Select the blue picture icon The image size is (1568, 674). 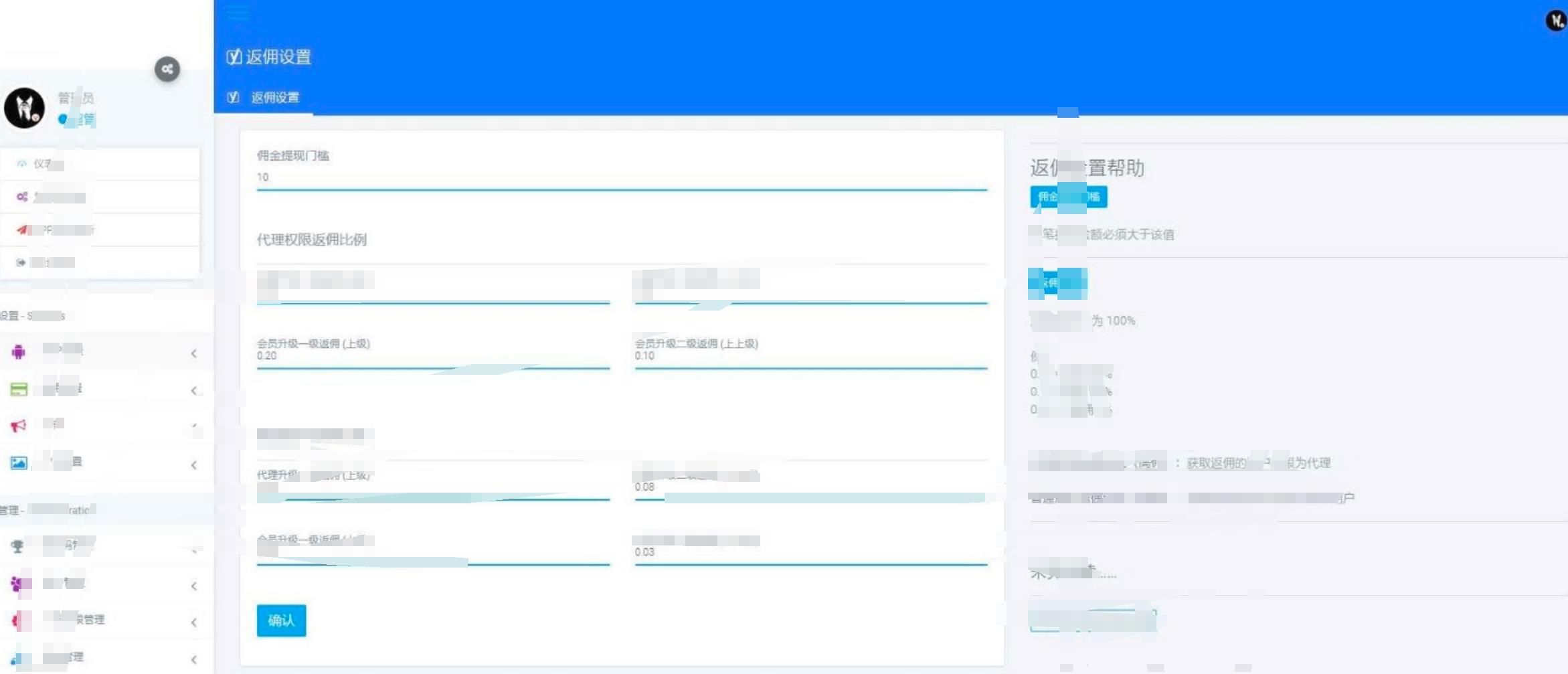(19, 462)
